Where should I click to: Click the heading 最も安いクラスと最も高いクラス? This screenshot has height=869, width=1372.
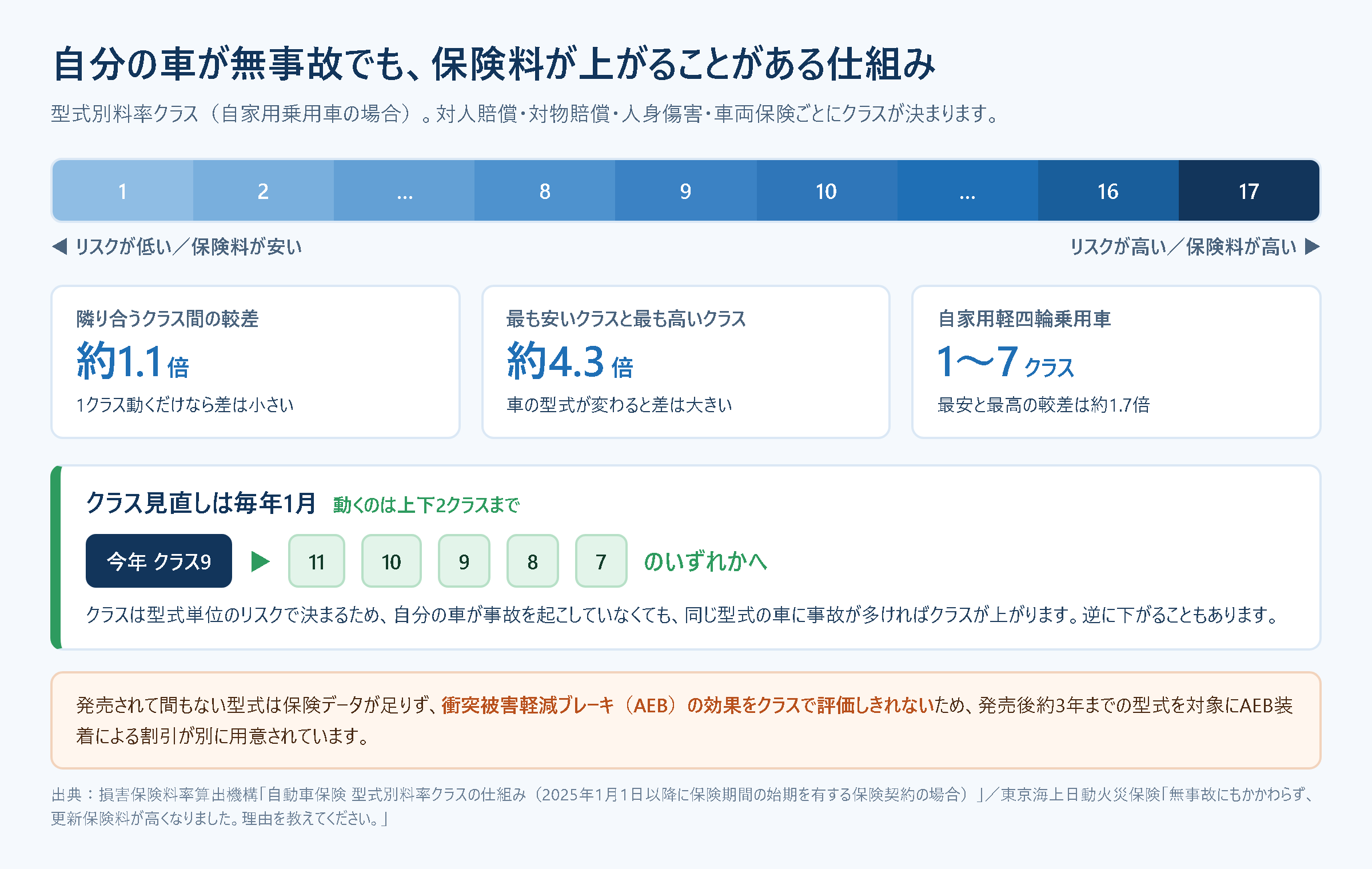coord(626,318)
